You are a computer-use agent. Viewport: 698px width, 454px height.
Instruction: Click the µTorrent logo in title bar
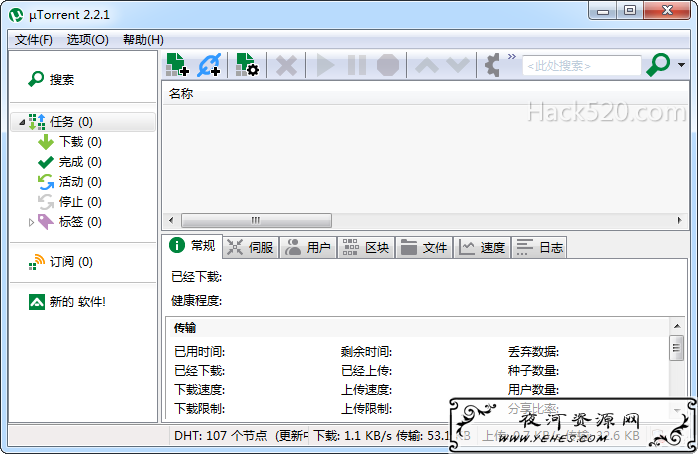pyautogui.click(x=16, y=15)
